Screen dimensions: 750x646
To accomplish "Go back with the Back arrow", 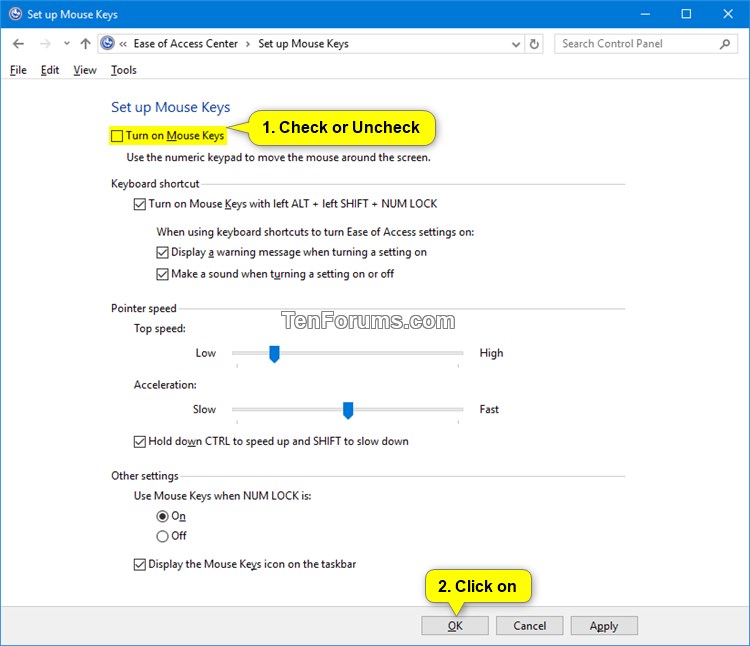I will pyautogui.click(x=18, y=44).
